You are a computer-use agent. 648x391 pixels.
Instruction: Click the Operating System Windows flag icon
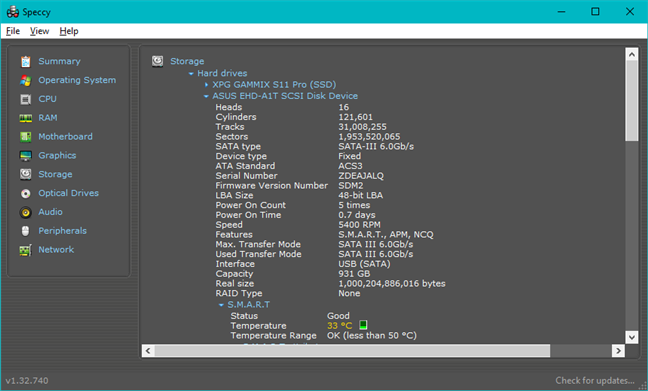26,80
